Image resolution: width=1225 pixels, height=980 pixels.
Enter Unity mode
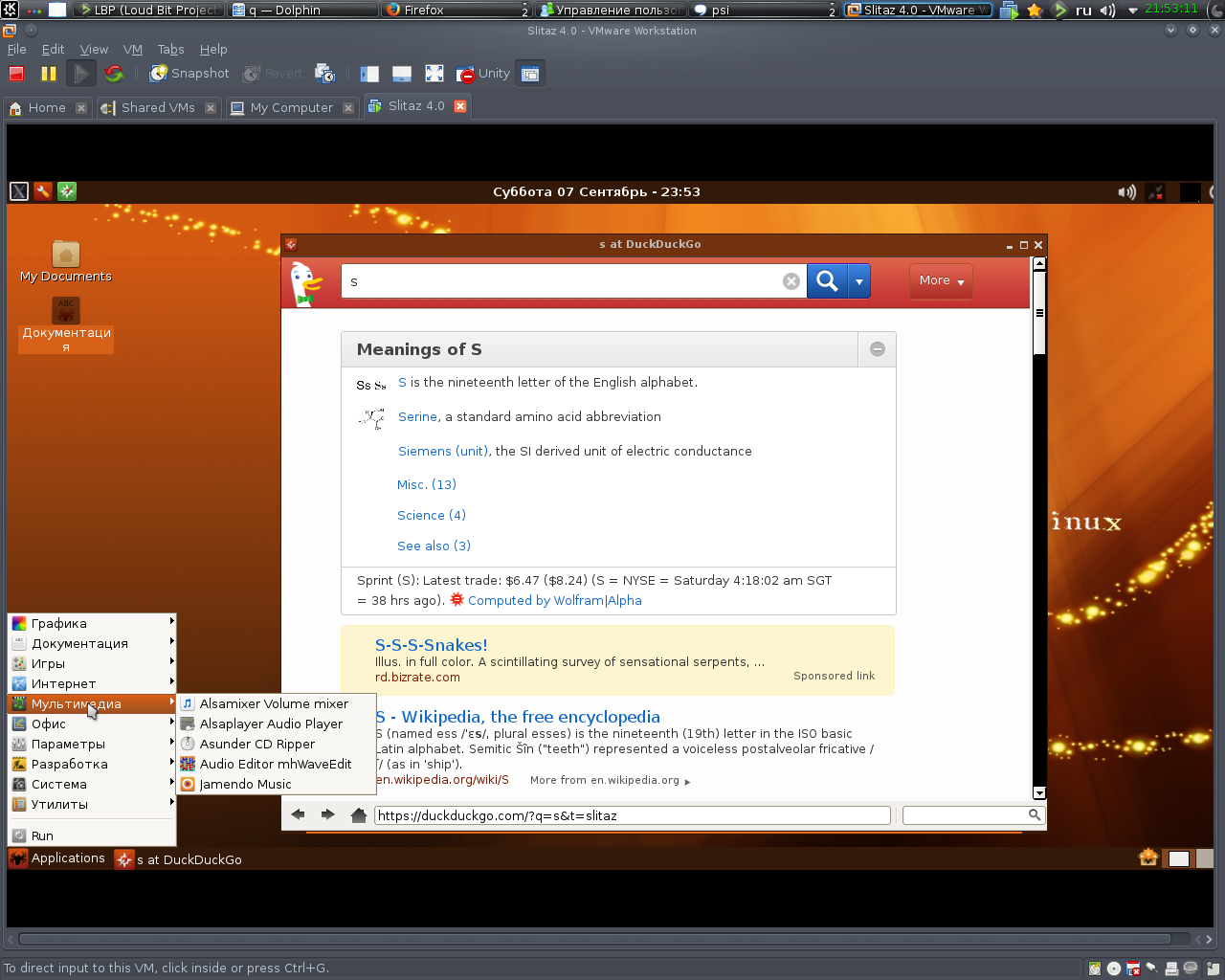click(483, 74)
